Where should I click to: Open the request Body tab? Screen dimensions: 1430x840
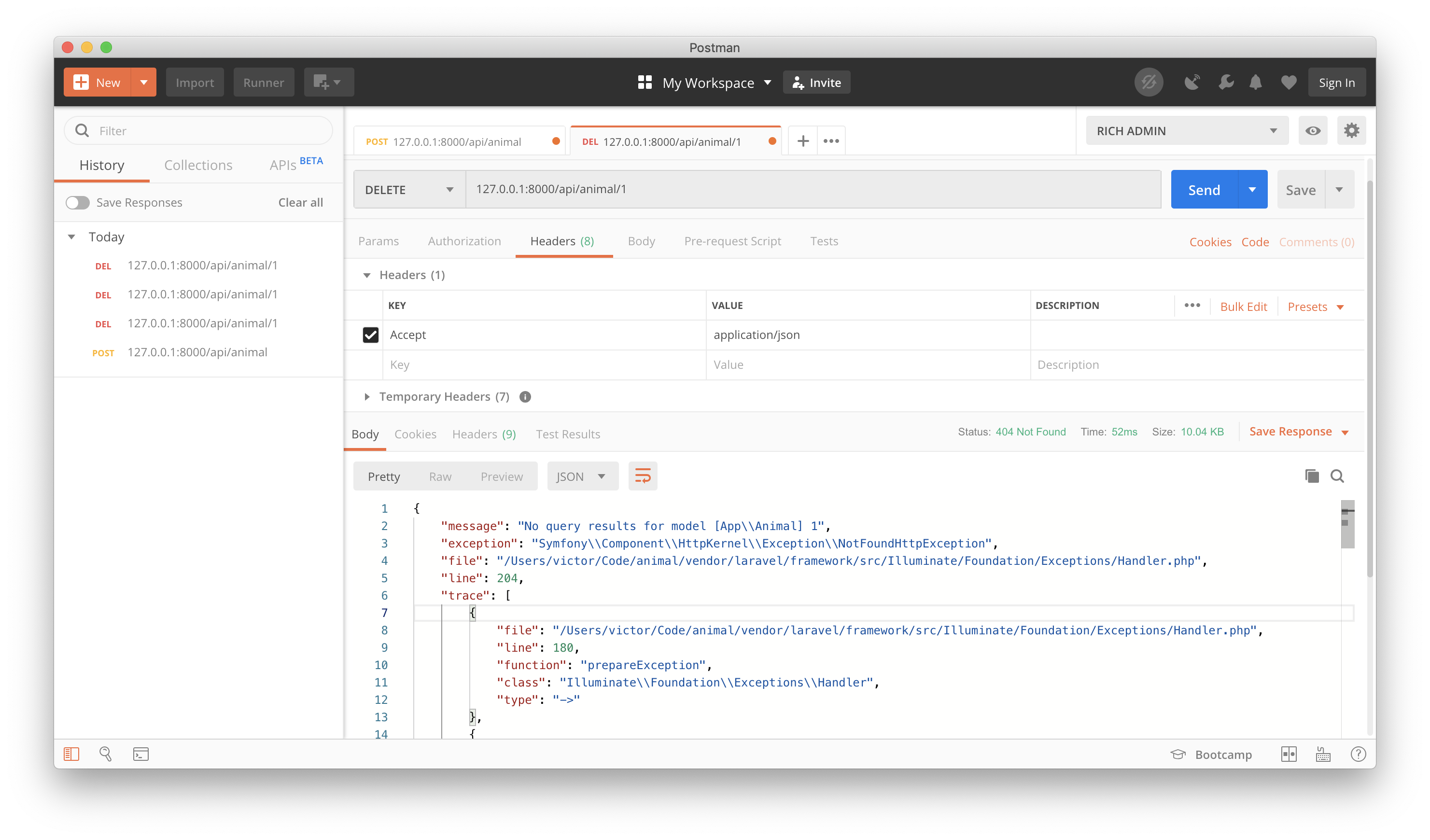point(641,241)
